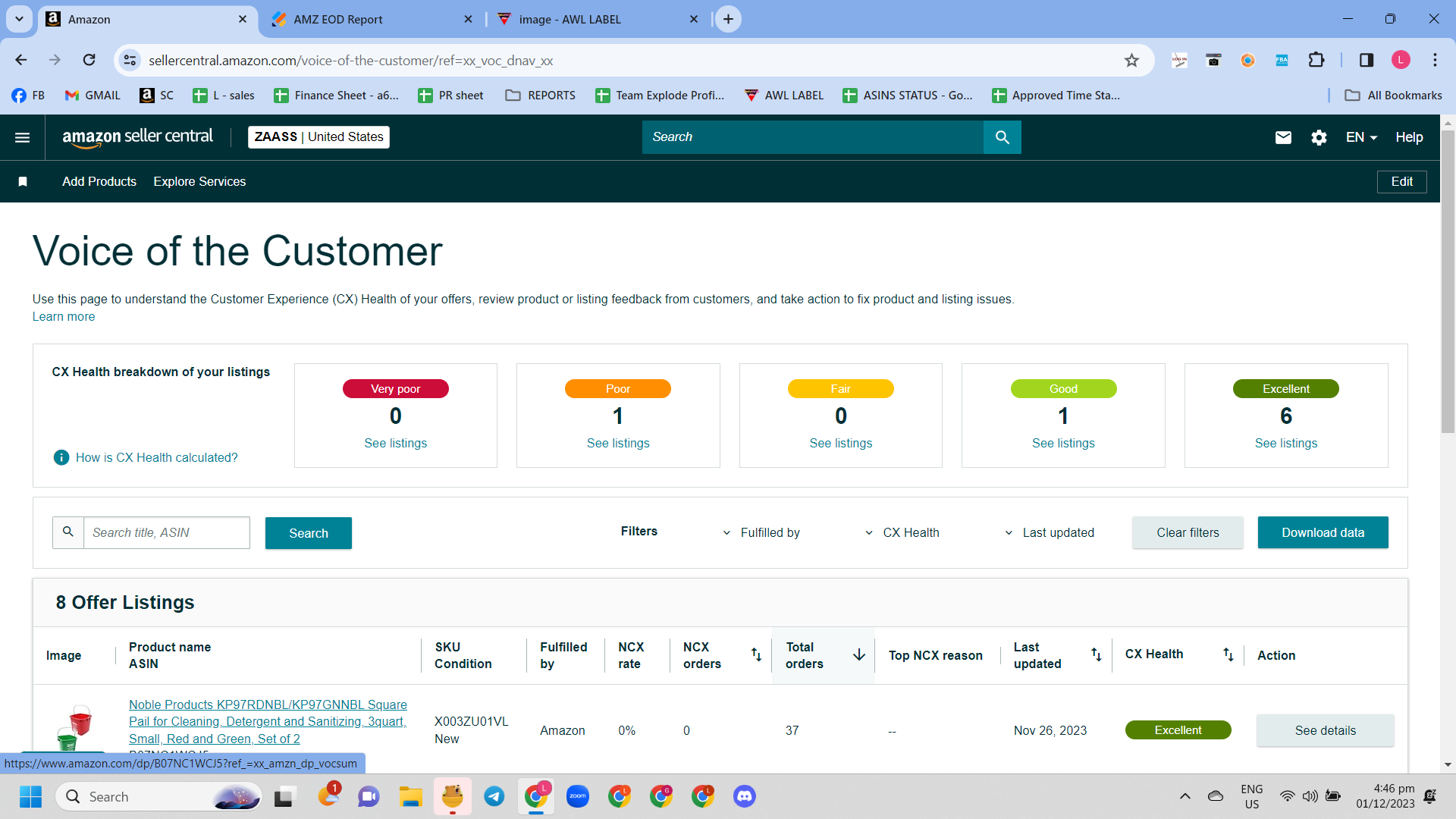This screenshot has height=819, width=1456.
Task: Reload the page in Chrome
Action: point(89,60)
